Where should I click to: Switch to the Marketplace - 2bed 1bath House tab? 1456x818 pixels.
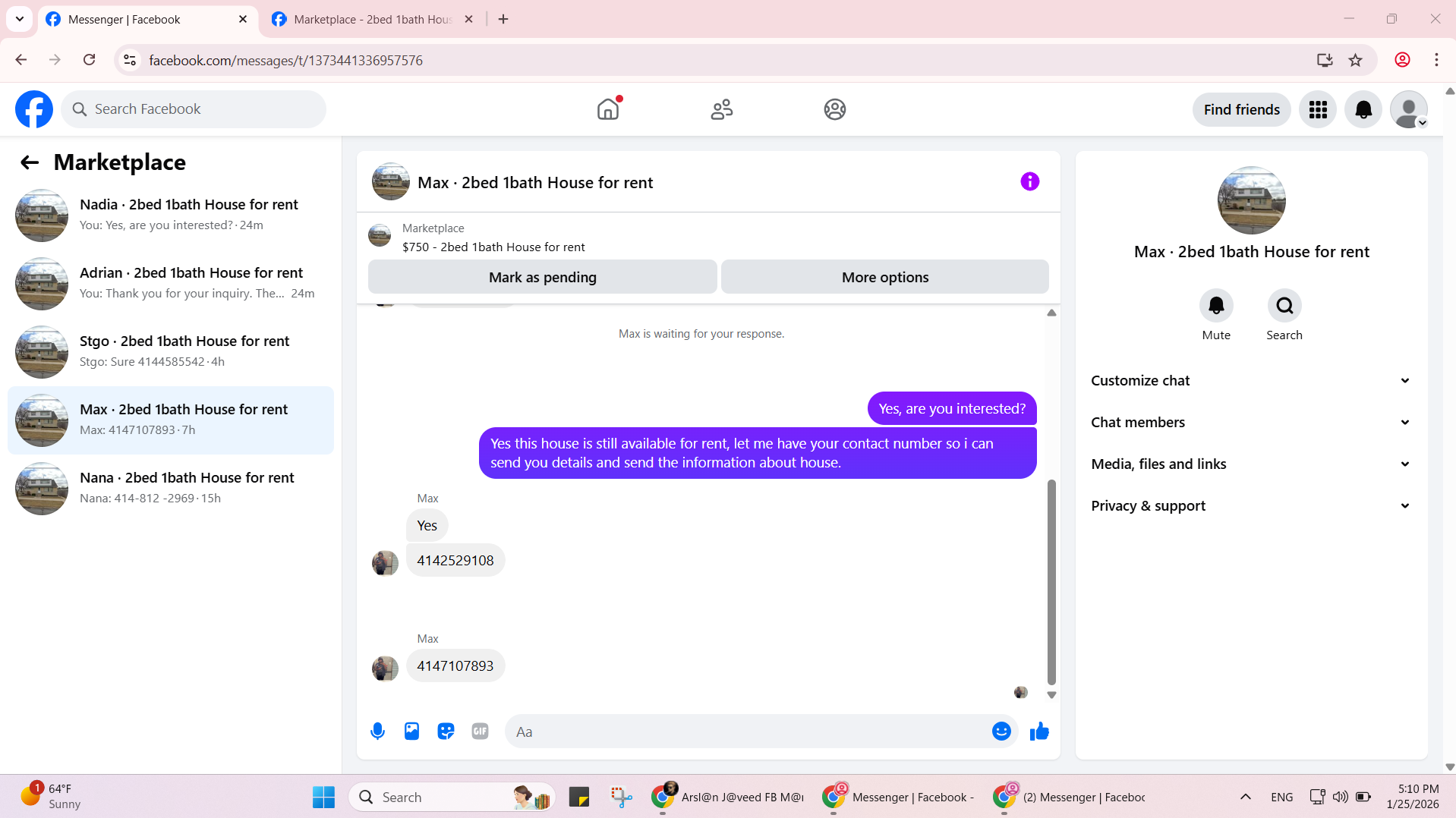click(372, 20)
